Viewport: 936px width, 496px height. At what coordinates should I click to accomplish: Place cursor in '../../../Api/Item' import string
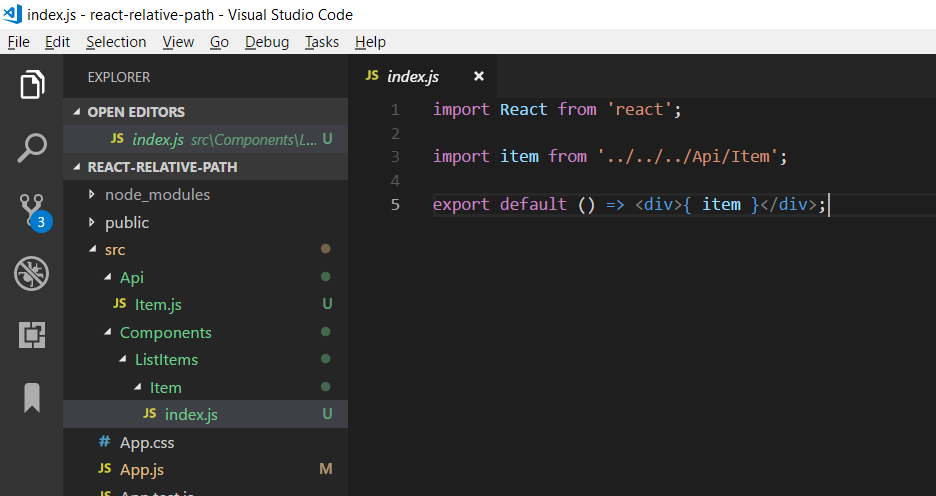[687, 156]
